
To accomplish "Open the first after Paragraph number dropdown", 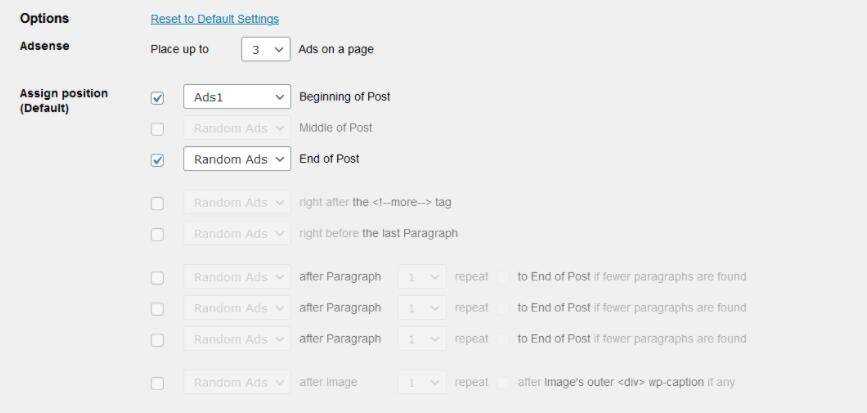I will pyautogui.click(x=422, y=277).
